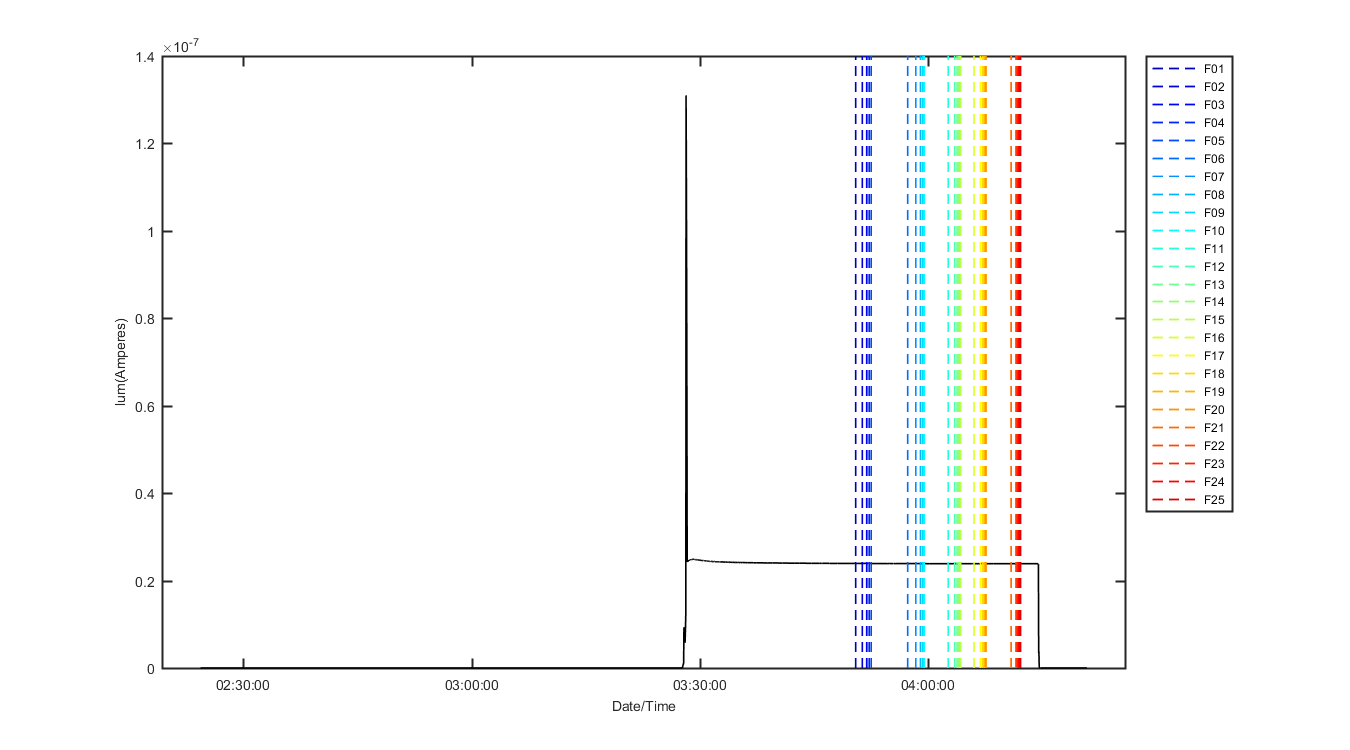Screen dimensions: 1350x750
Task: Click the 1.4 y-axis tick label
Action: [x=146, y=57]
